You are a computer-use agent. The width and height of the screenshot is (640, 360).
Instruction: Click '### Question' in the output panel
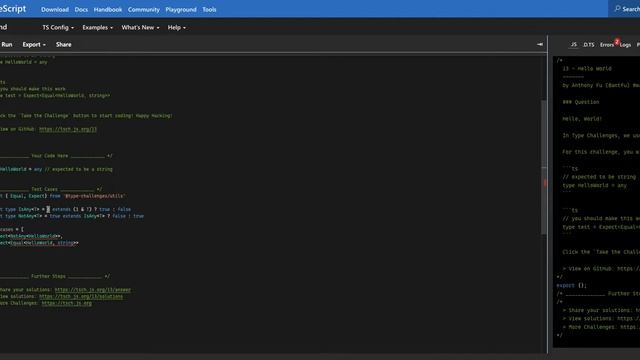(x=581, y=102)
